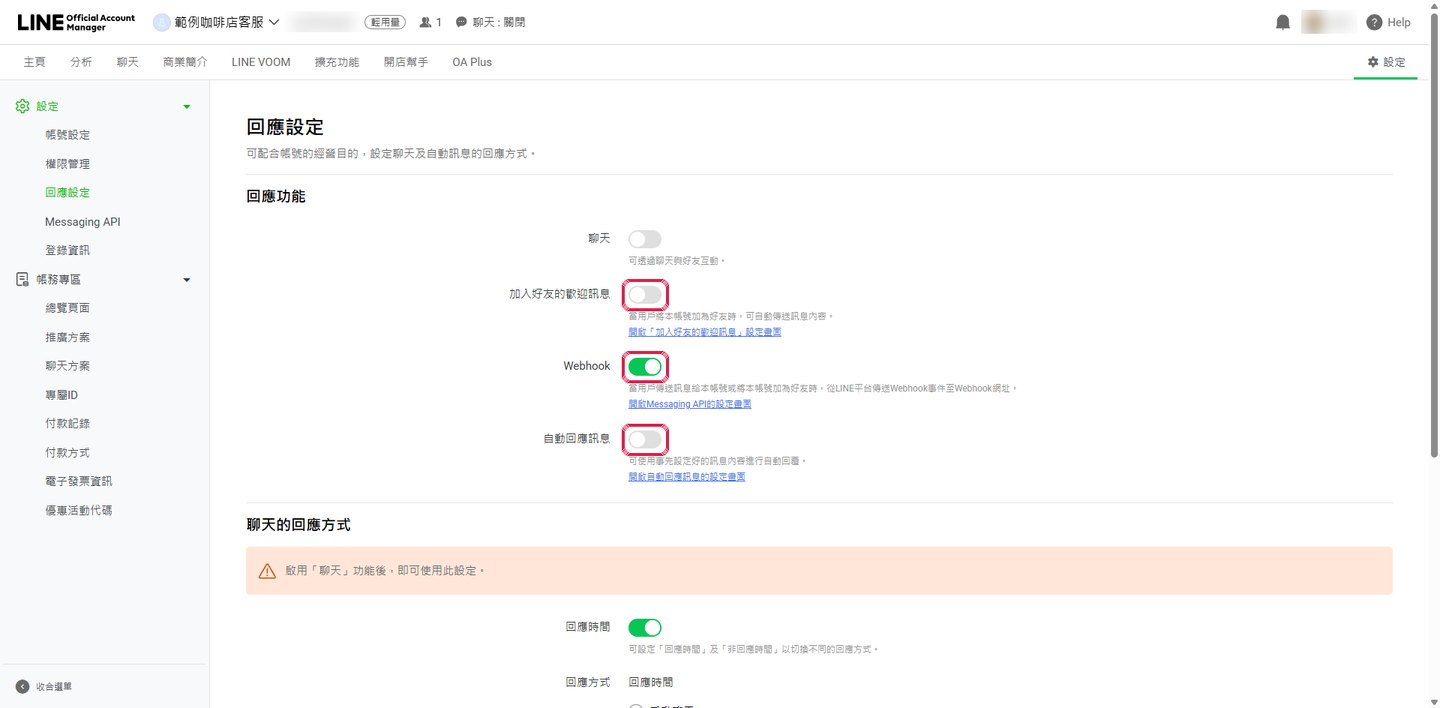Open the 擴充功能 tab
Screen dimensions: 1440x708
point(337,62)
